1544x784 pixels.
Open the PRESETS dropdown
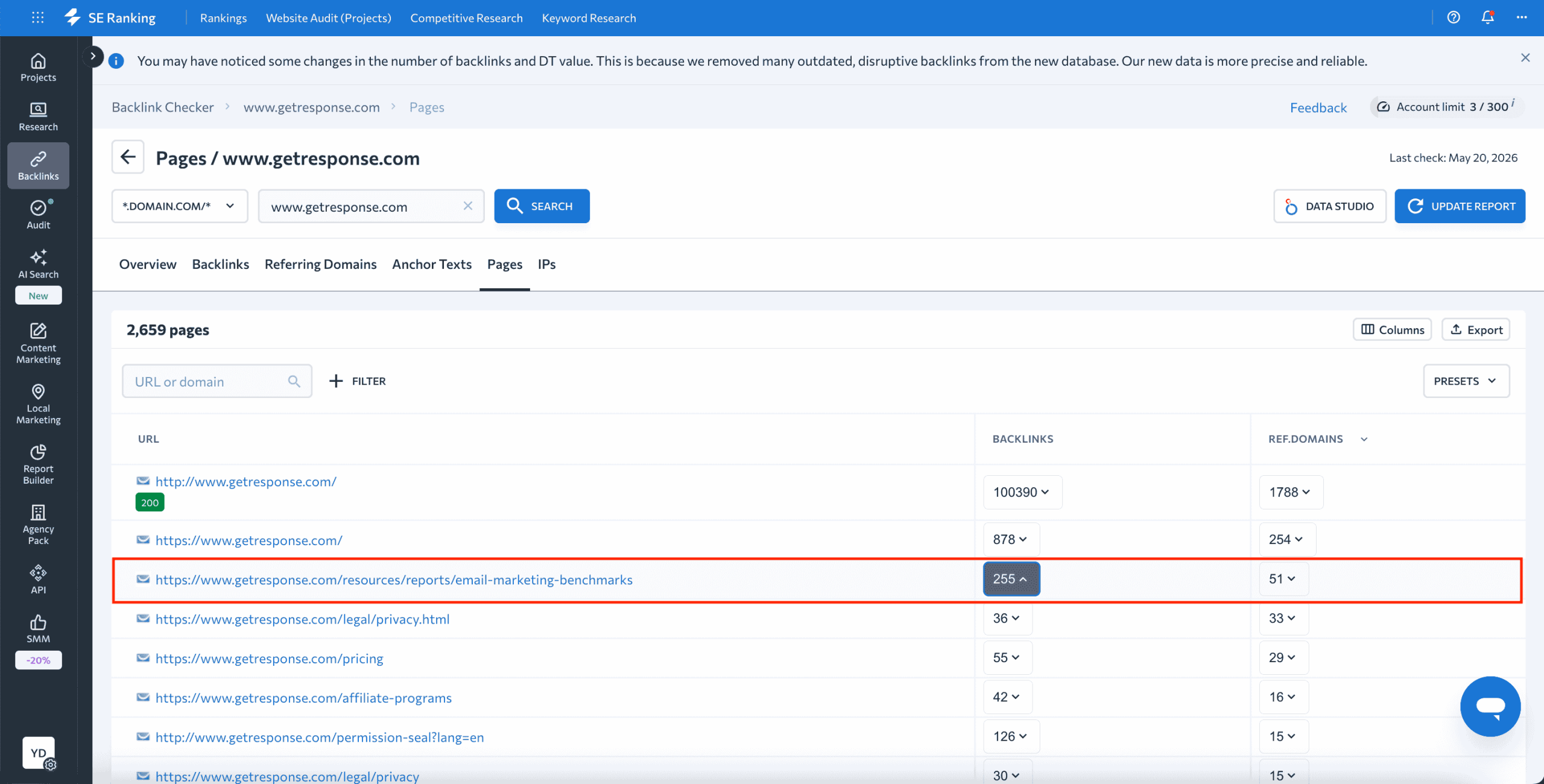[1466, 381]
